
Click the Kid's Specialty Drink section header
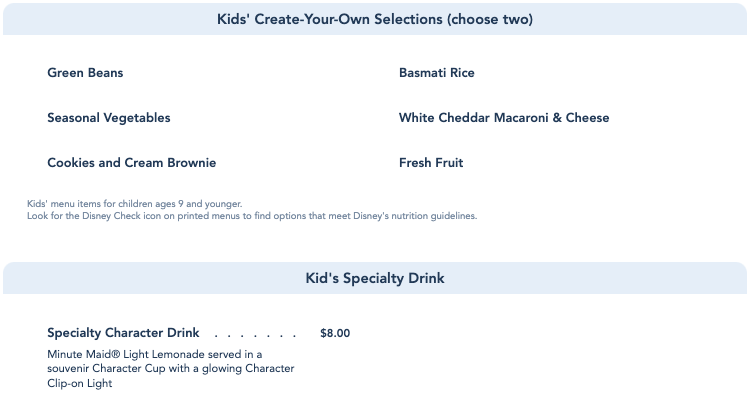(374, 278)
